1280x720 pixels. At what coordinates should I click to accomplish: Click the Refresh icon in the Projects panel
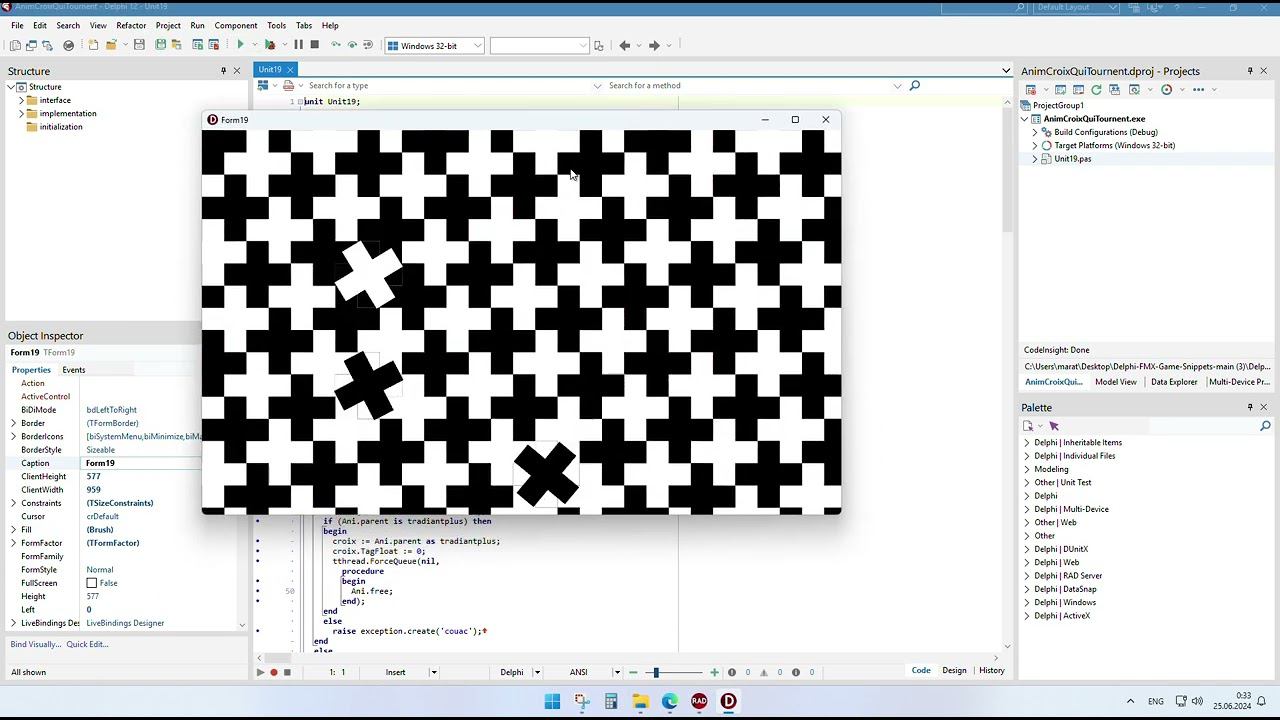click(1096, 90)
